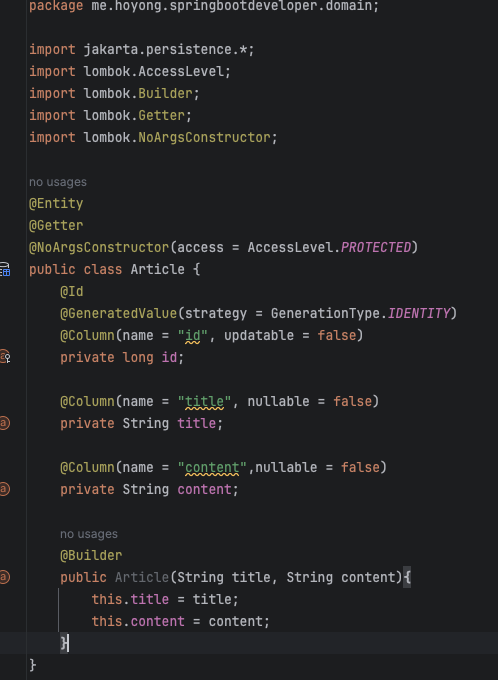
Task: Click the @GeneratedValue annotation
Action: pyautogui.click(x=118, y=314)
